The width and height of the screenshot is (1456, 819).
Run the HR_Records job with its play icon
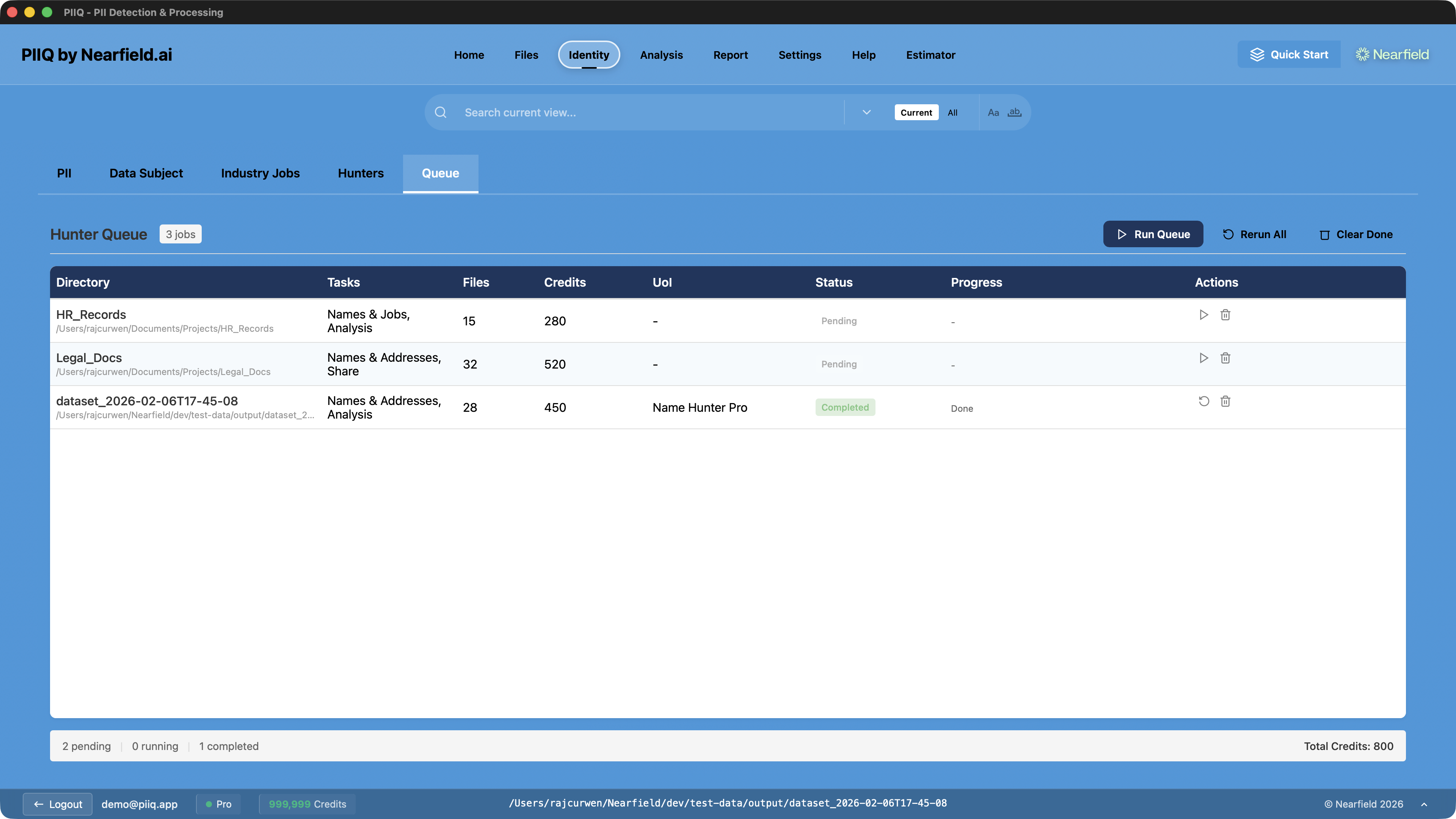click(x=1203, y=315)
